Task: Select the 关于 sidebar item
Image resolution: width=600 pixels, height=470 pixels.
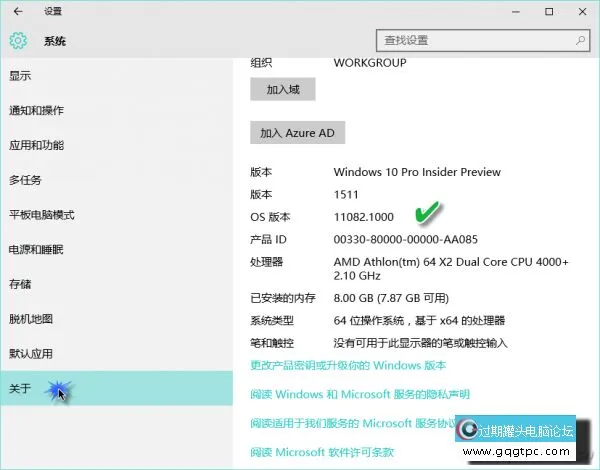Action: click(x=21, y=389)
